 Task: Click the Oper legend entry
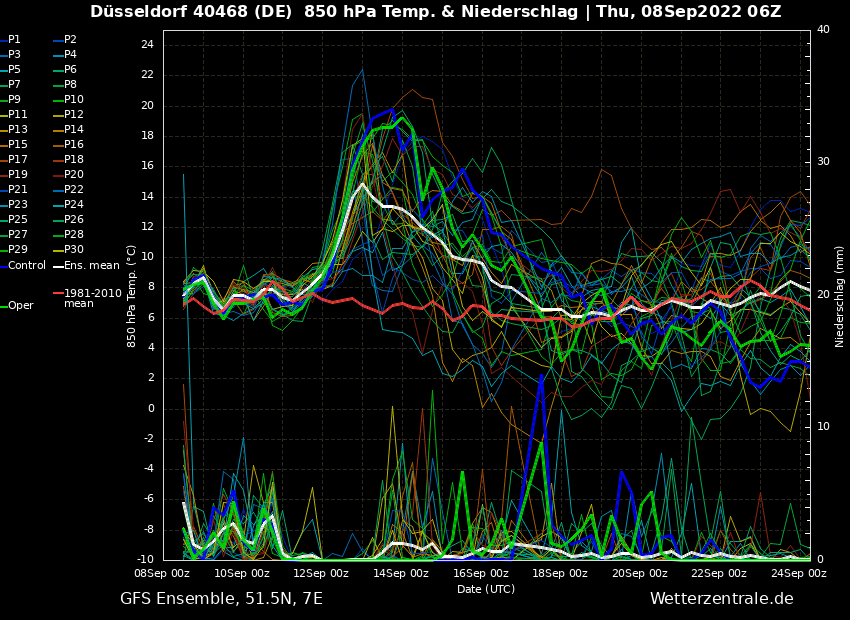point(21,305)
